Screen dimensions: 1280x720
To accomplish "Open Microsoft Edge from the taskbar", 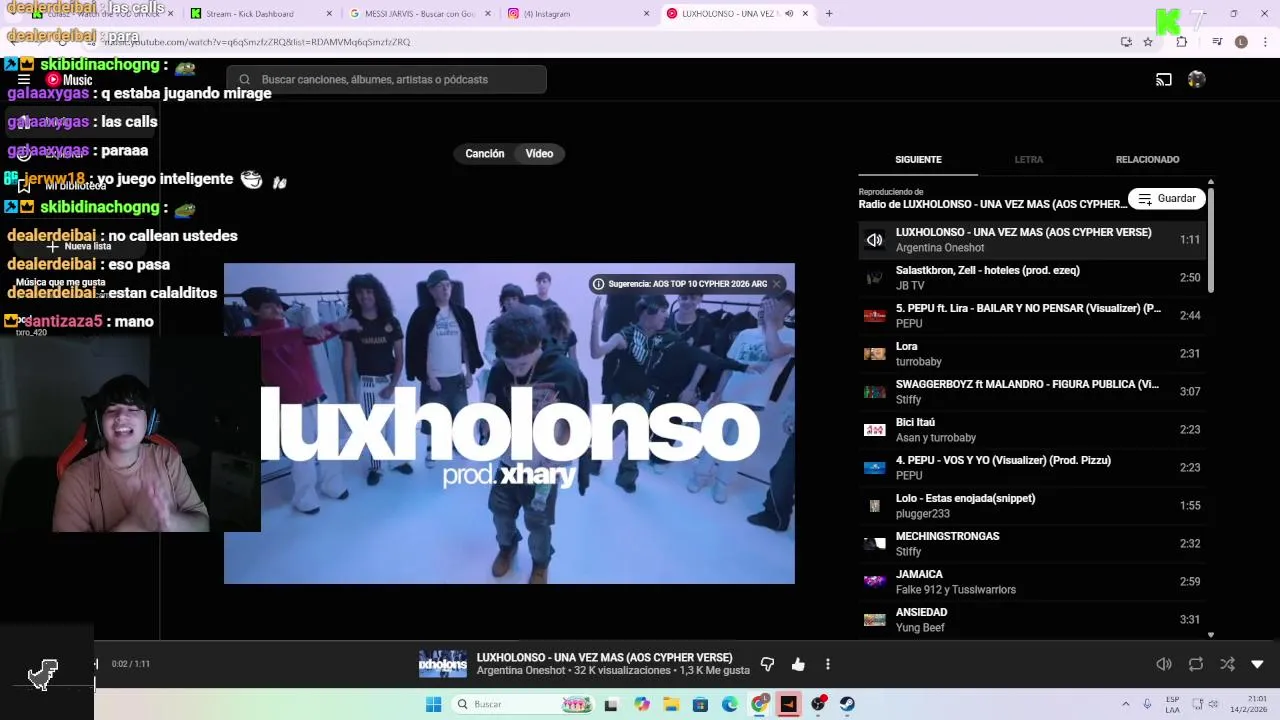I will coord(730,704).
